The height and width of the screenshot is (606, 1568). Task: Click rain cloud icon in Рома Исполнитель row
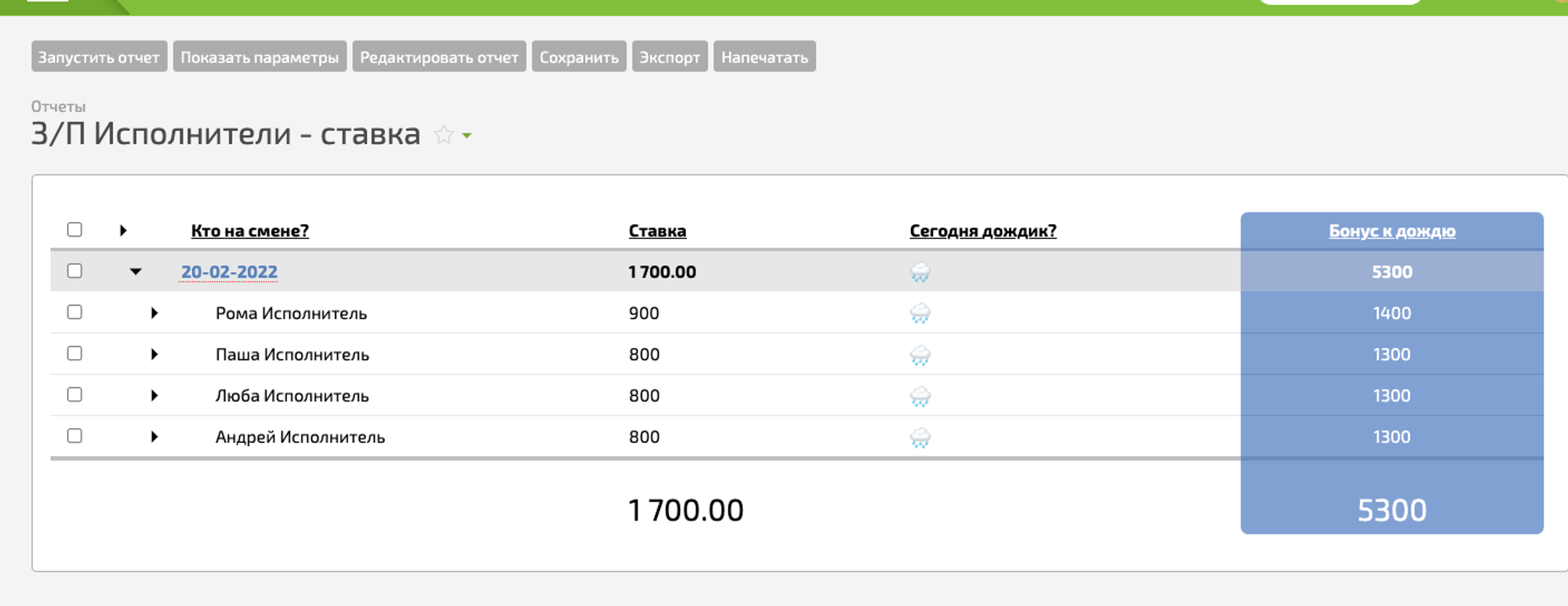pyautogui.click(x=920, y=314)
